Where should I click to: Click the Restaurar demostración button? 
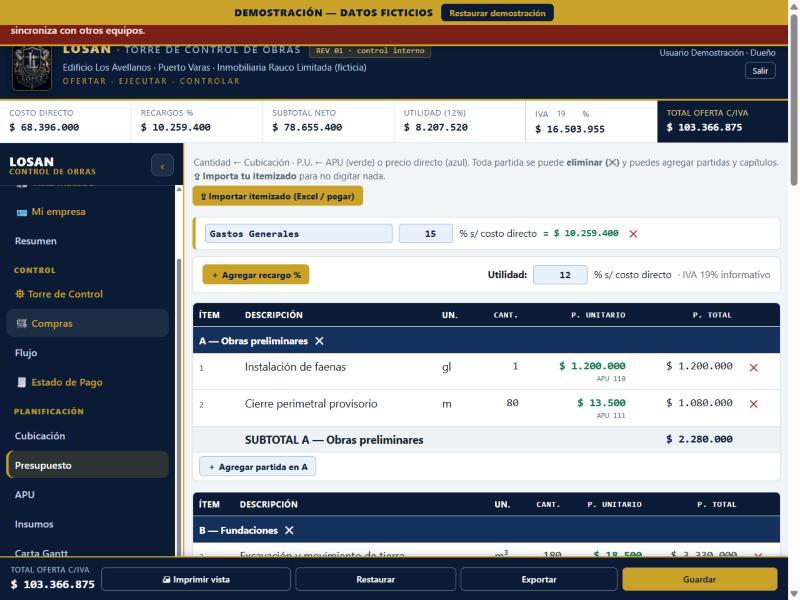(497, 13)
